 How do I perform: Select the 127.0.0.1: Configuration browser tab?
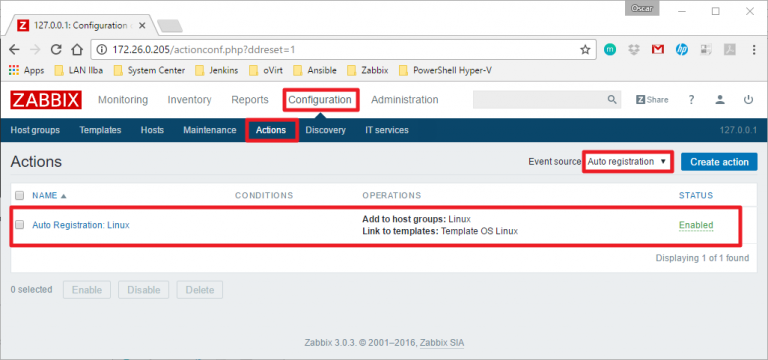tap(81, 25)
